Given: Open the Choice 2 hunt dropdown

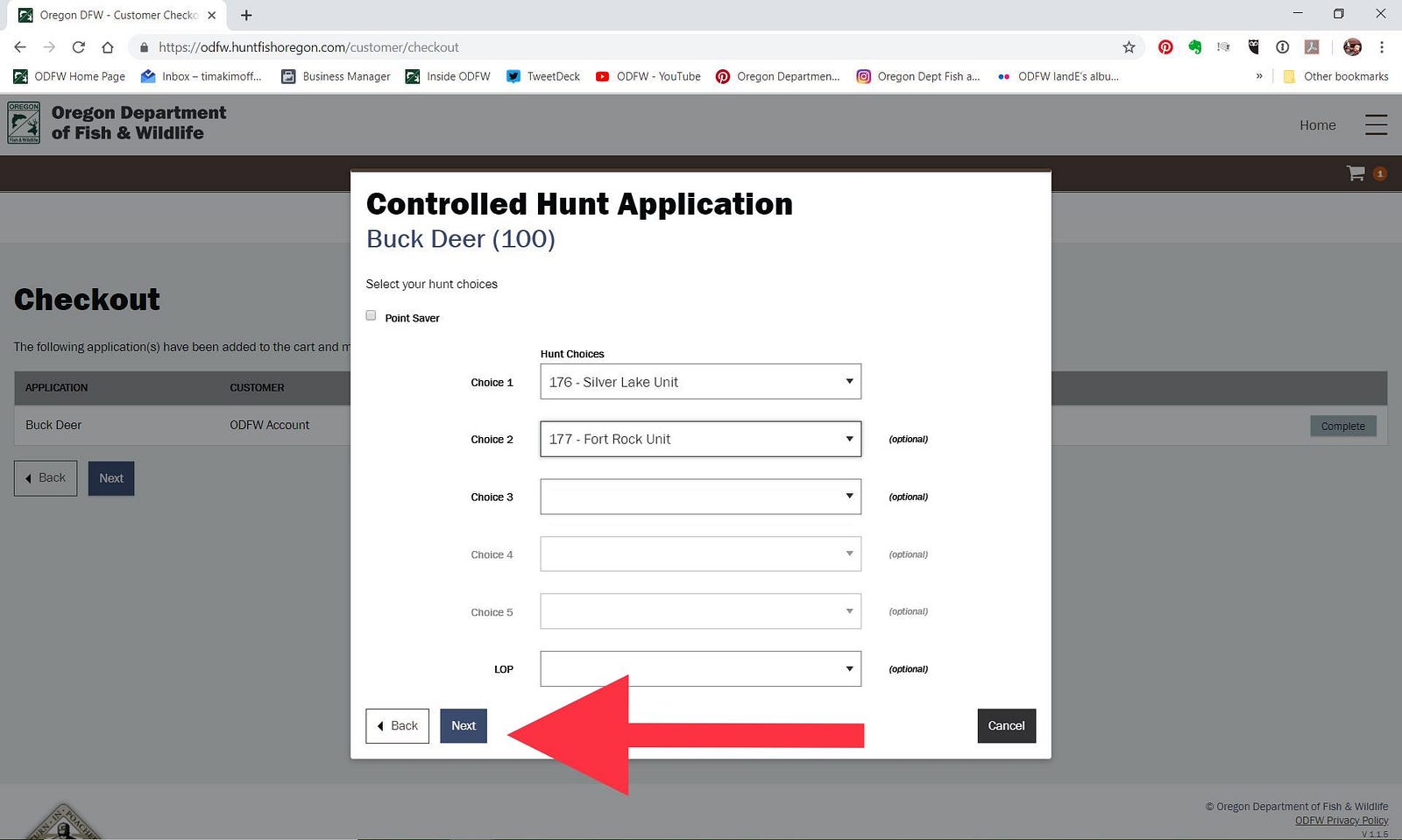Looking at the screenshot, I should [x=700, y=439].
